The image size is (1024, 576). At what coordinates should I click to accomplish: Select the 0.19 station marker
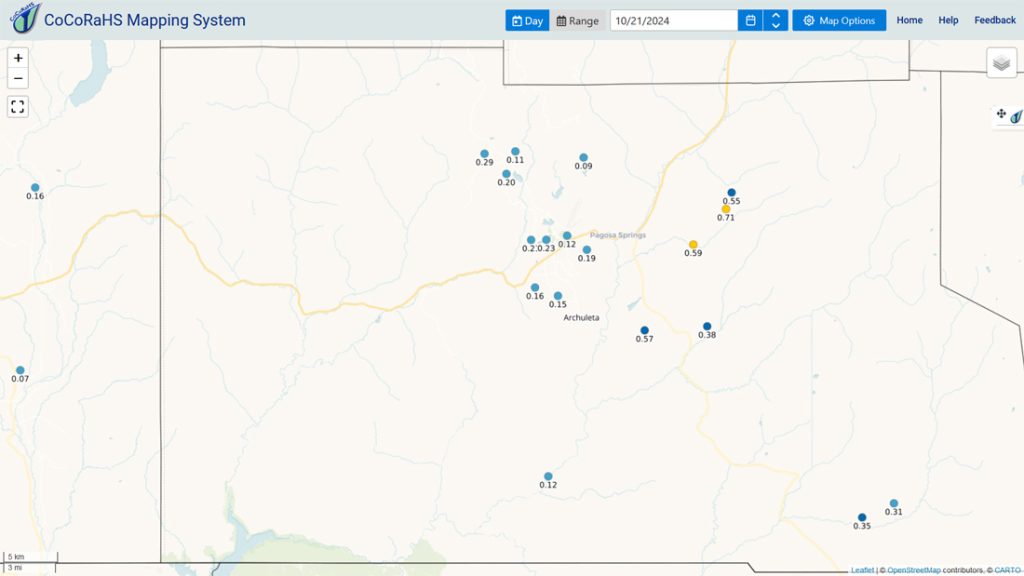click(x=586, y=250)
